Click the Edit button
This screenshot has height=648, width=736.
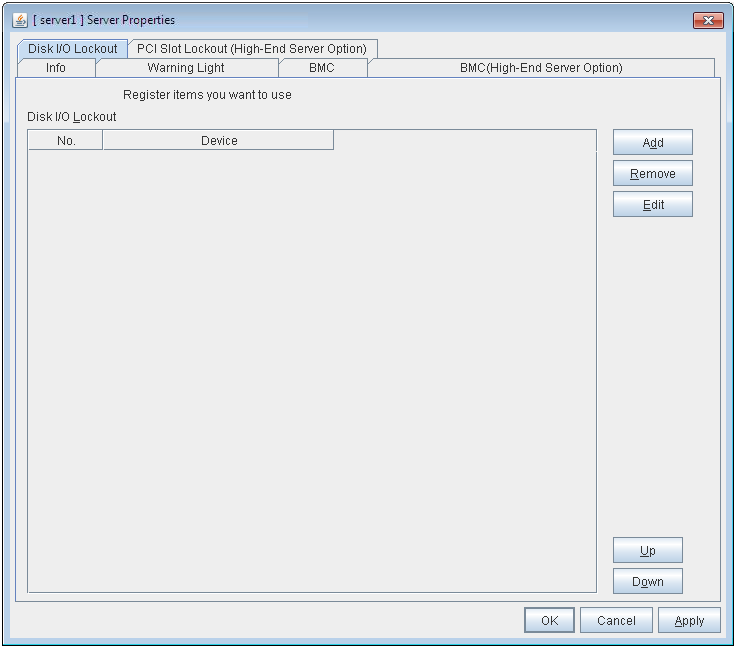click(652, 204)
